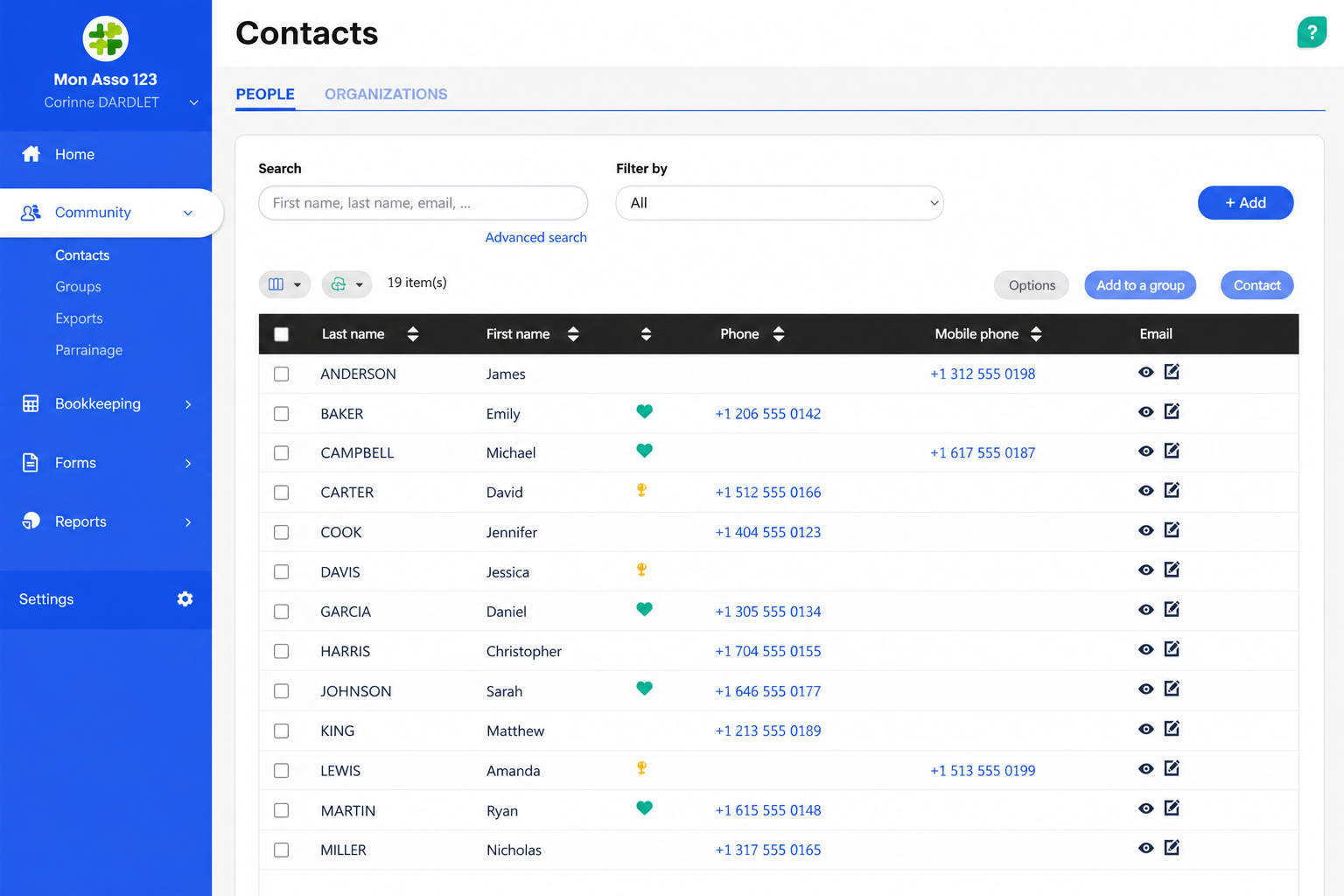
Task: Tick the select-all checkbox in table header
Action: 281,334
